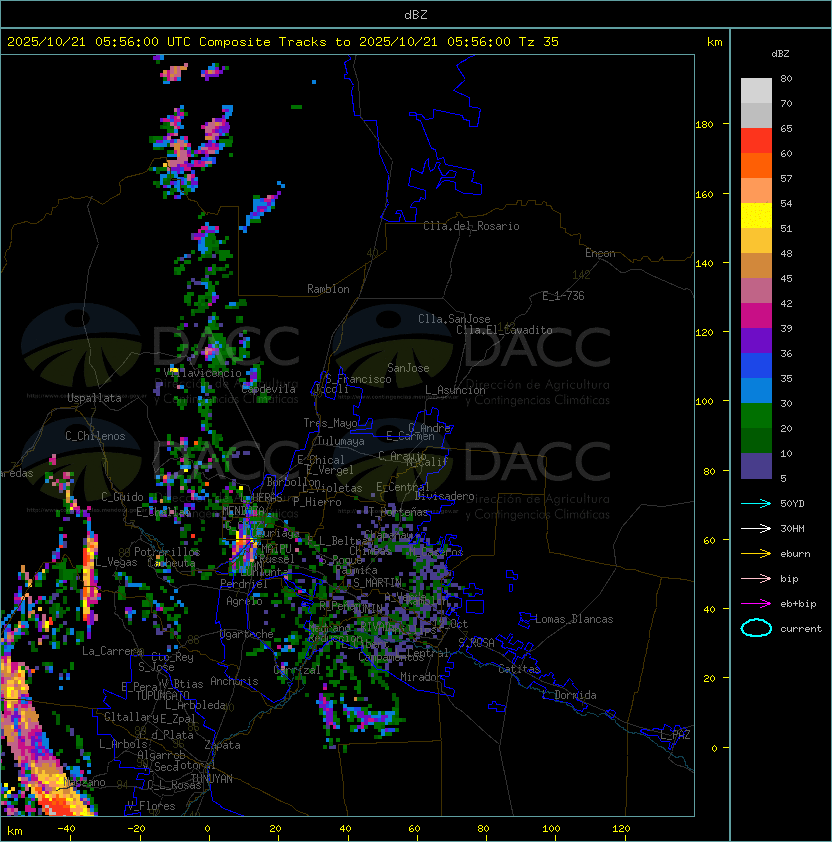832x842 pixels.
Task: Click the Potrerillos map label
Action: pos(167,552)
